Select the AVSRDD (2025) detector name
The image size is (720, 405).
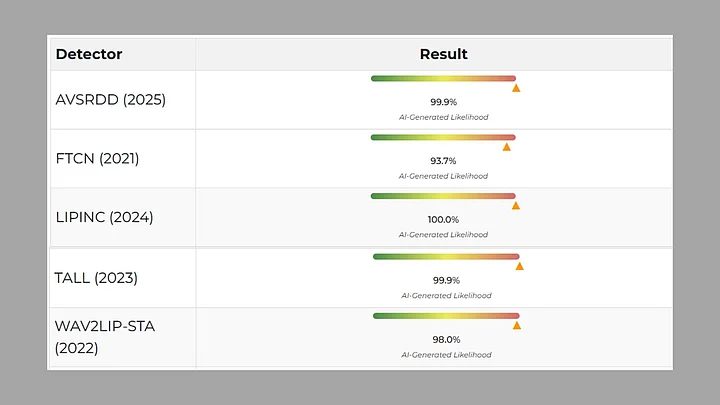[110, 100]
